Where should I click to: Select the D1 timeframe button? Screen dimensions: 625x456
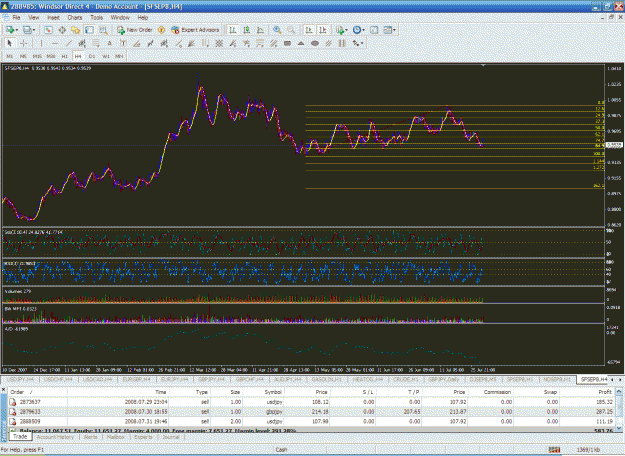(92, 56)
